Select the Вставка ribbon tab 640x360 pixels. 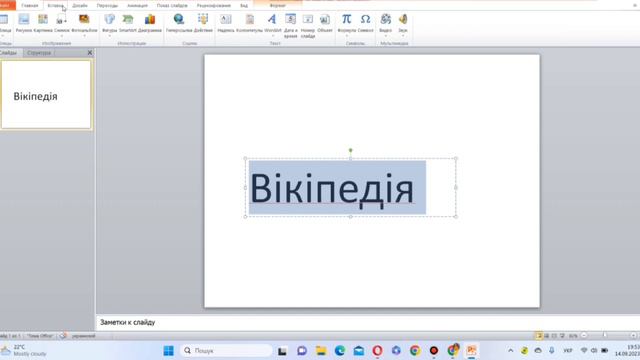click(x=56, y=6)
